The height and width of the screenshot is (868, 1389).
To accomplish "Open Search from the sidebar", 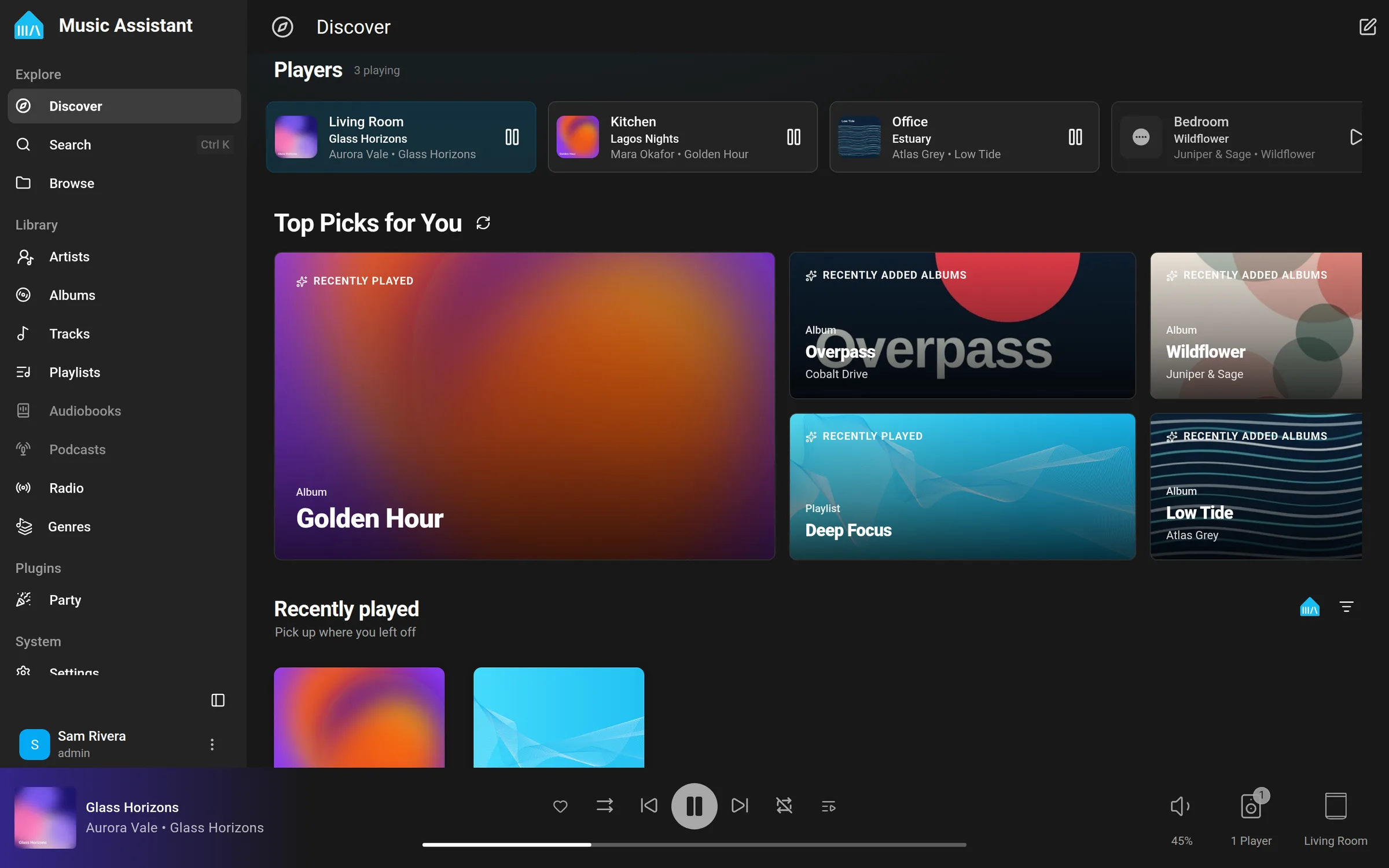I will tap(124, 145).
